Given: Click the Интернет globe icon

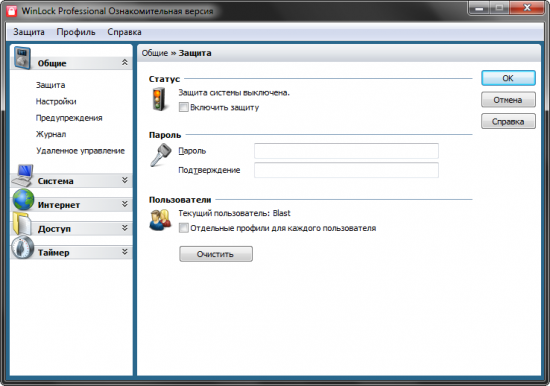Looking at the screenshot, I should point(23,200).
